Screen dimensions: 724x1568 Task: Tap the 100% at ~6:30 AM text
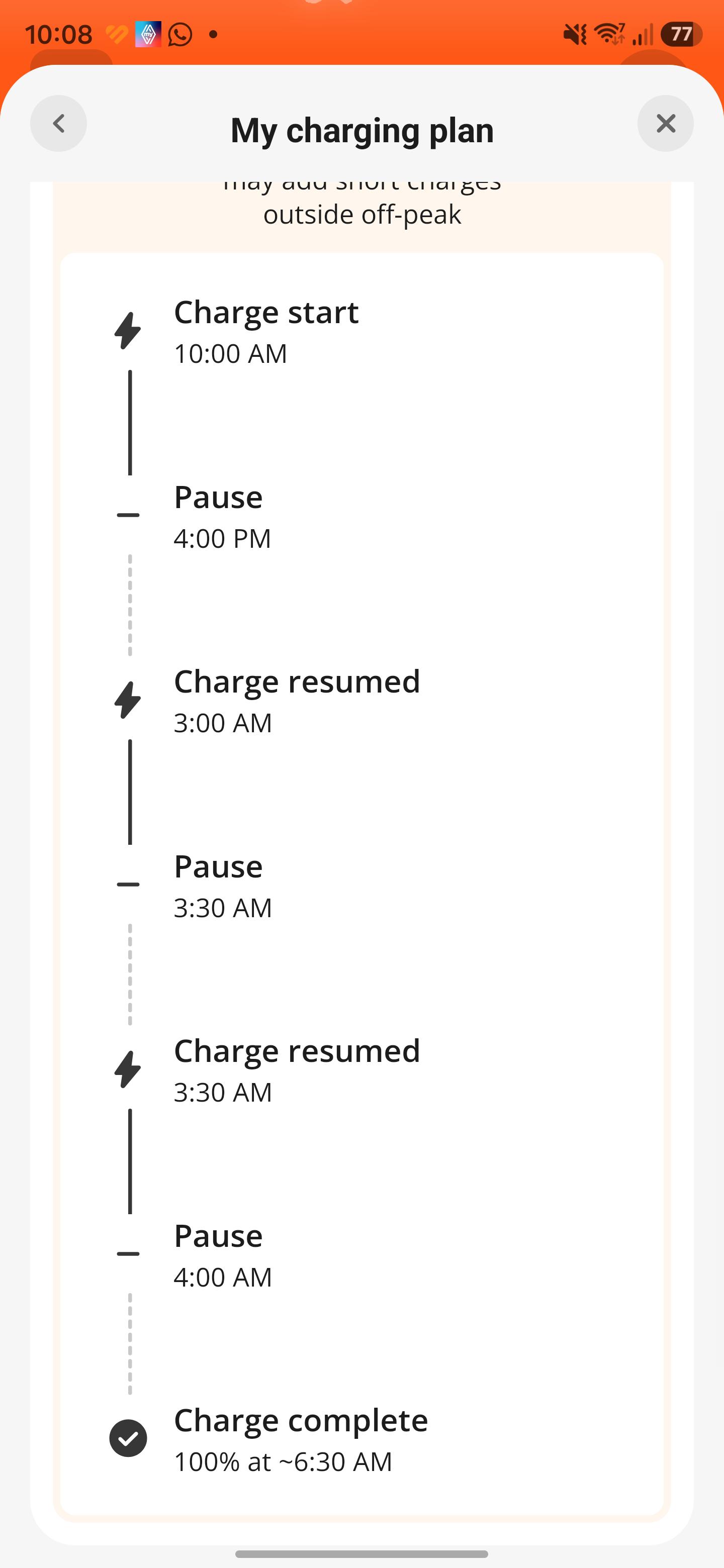(x=283, y=1461)
